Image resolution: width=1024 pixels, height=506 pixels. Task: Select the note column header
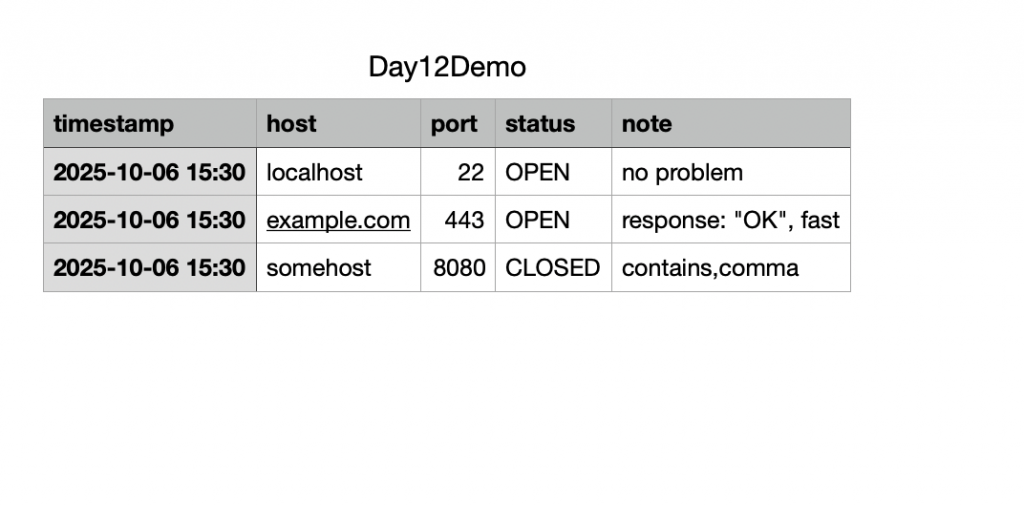point(731,123)
